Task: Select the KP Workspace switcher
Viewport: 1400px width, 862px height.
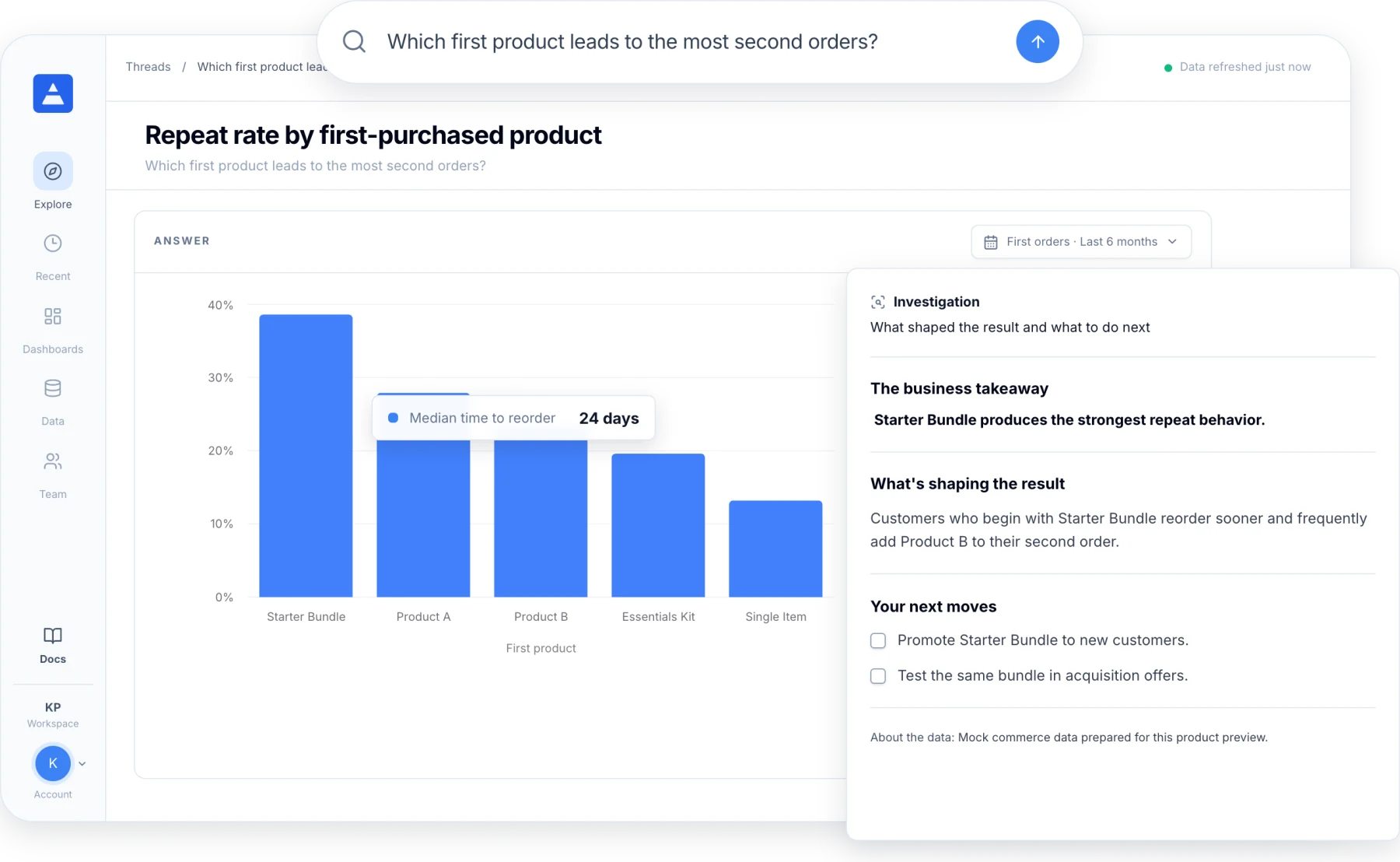Action: point(53,714)
